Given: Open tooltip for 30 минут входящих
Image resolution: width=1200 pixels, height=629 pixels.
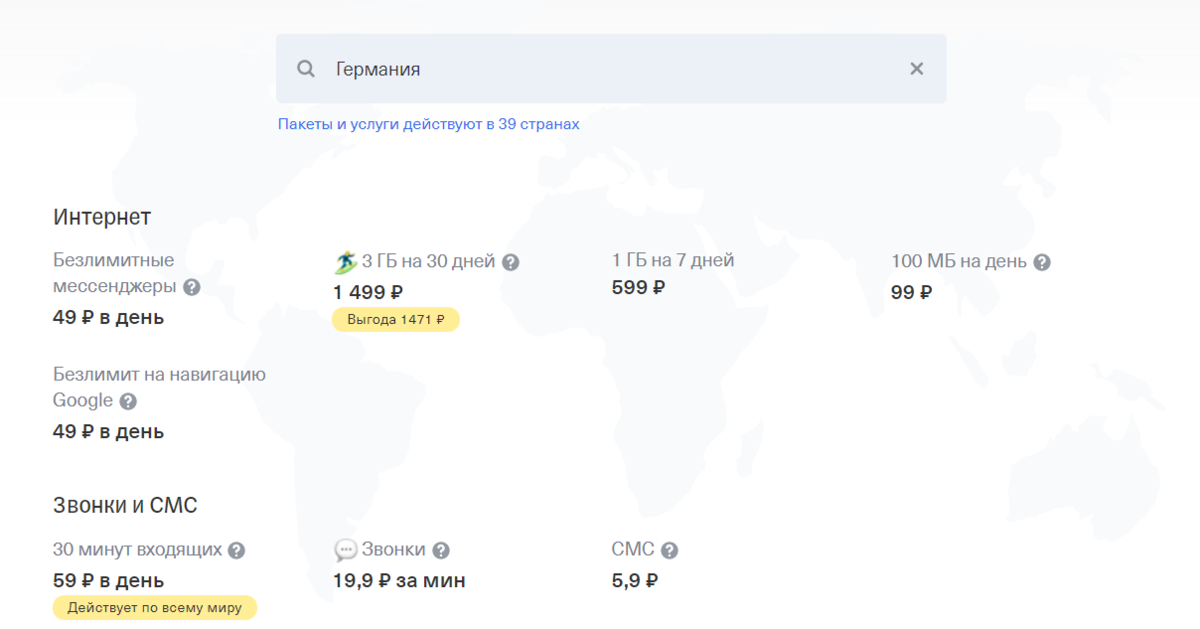Looking at the screenshot, I should tap(236, 549).
